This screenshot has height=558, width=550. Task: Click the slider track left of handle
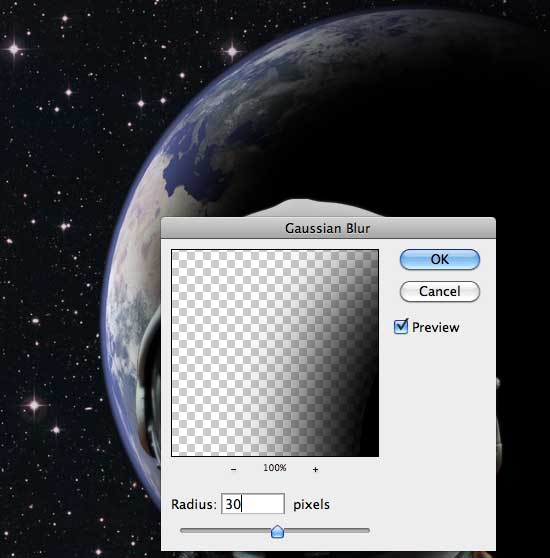[x=226, y=530]
